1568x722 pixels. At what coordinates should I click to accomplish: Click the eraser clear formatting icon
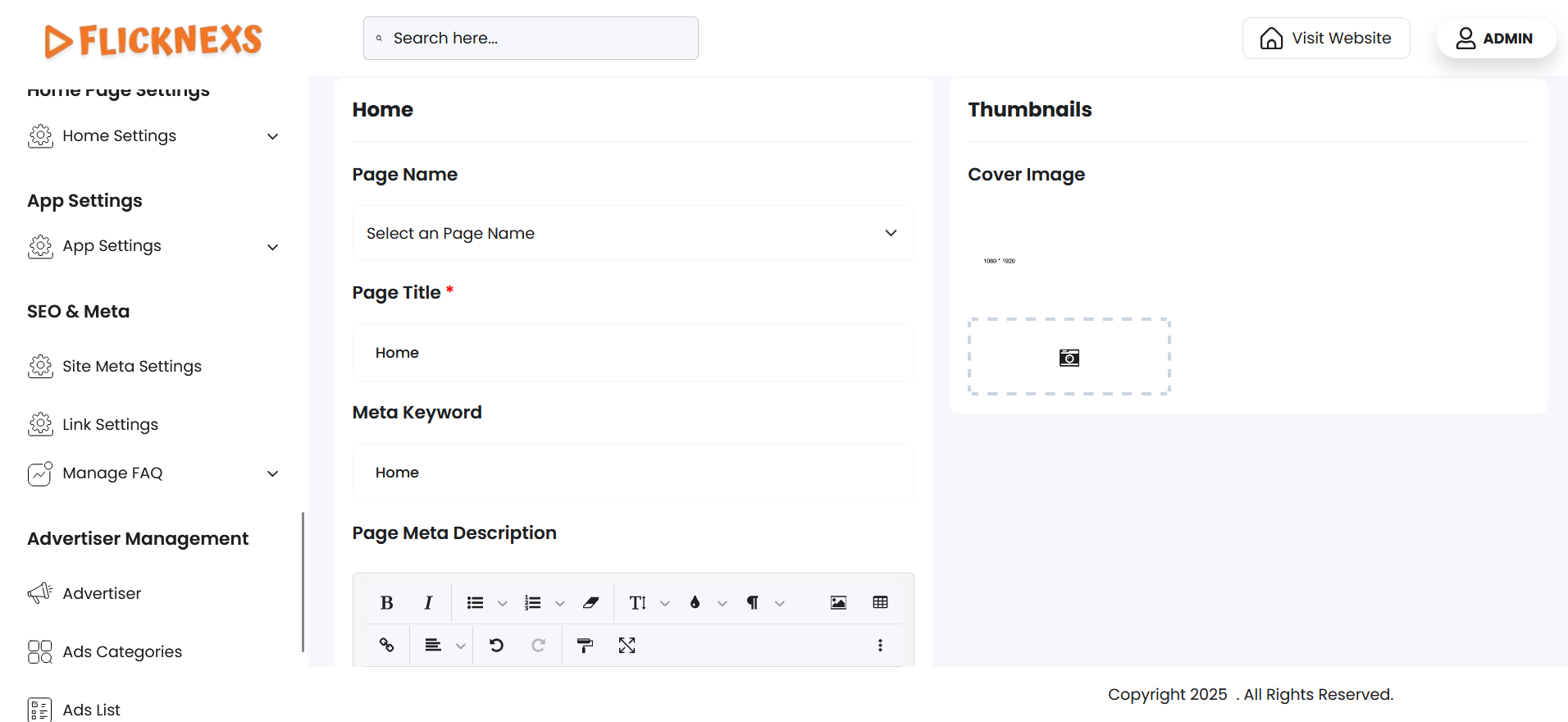590,603
